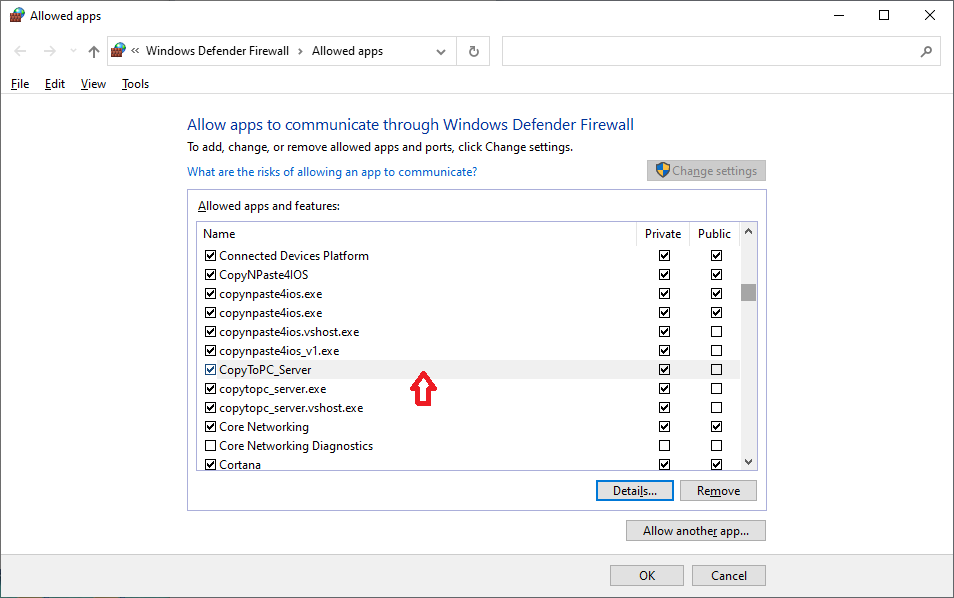Click the list scroll up arrow

748,231
